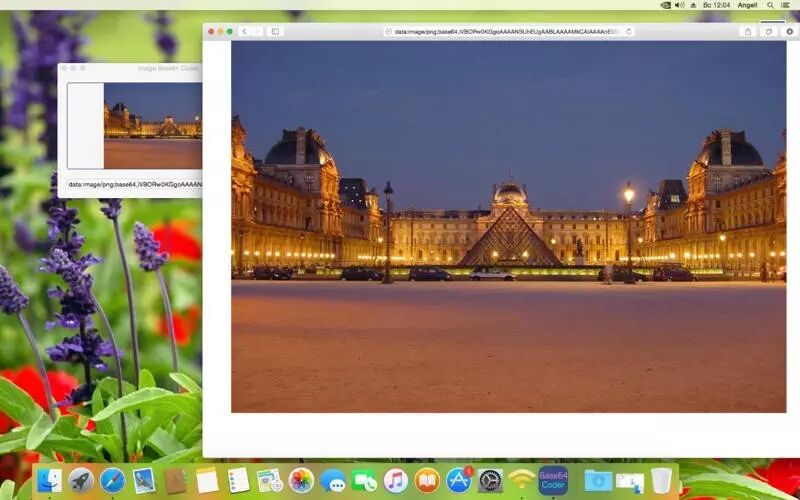Open iTunes from the Dock
Image resolution: width=800 pixels, height=500 pixels.
(x=396, y=481)
